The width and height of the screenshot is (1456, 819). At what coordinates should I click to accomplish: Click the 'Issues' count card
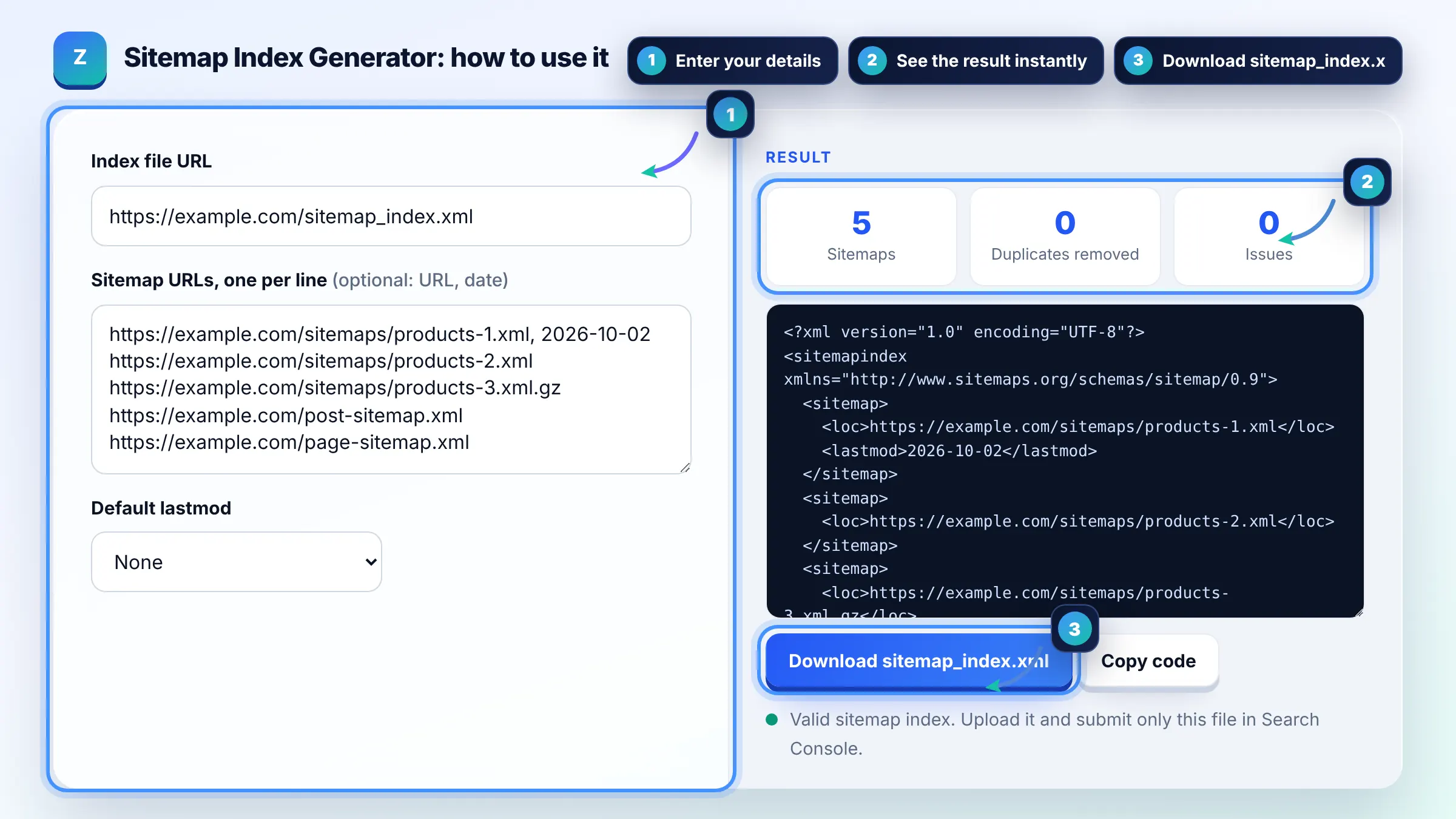1269,236
